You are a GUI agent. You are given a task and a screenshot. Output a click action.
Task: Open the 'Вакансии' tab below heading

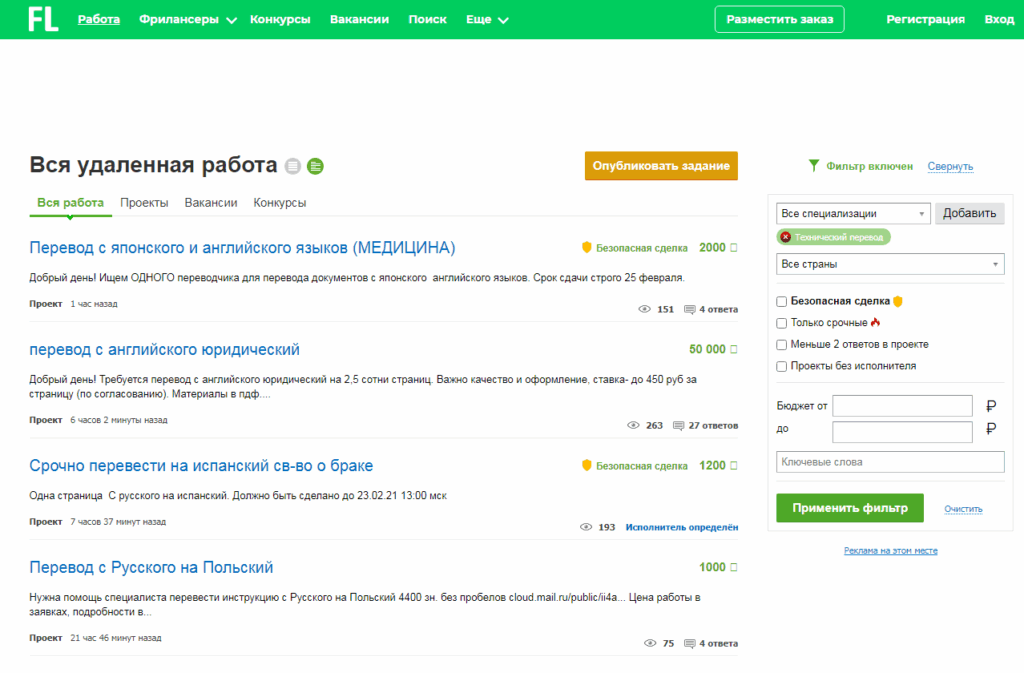click(211, 203)
